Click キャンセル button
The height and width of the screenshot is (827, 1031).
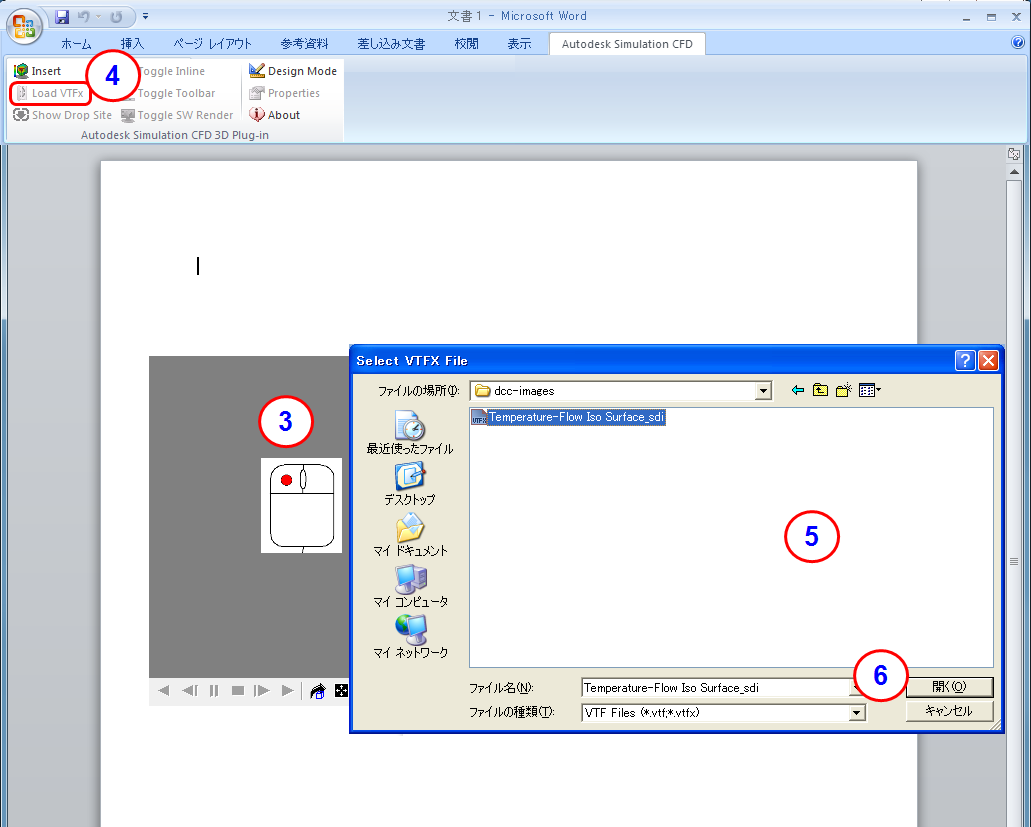949,711
